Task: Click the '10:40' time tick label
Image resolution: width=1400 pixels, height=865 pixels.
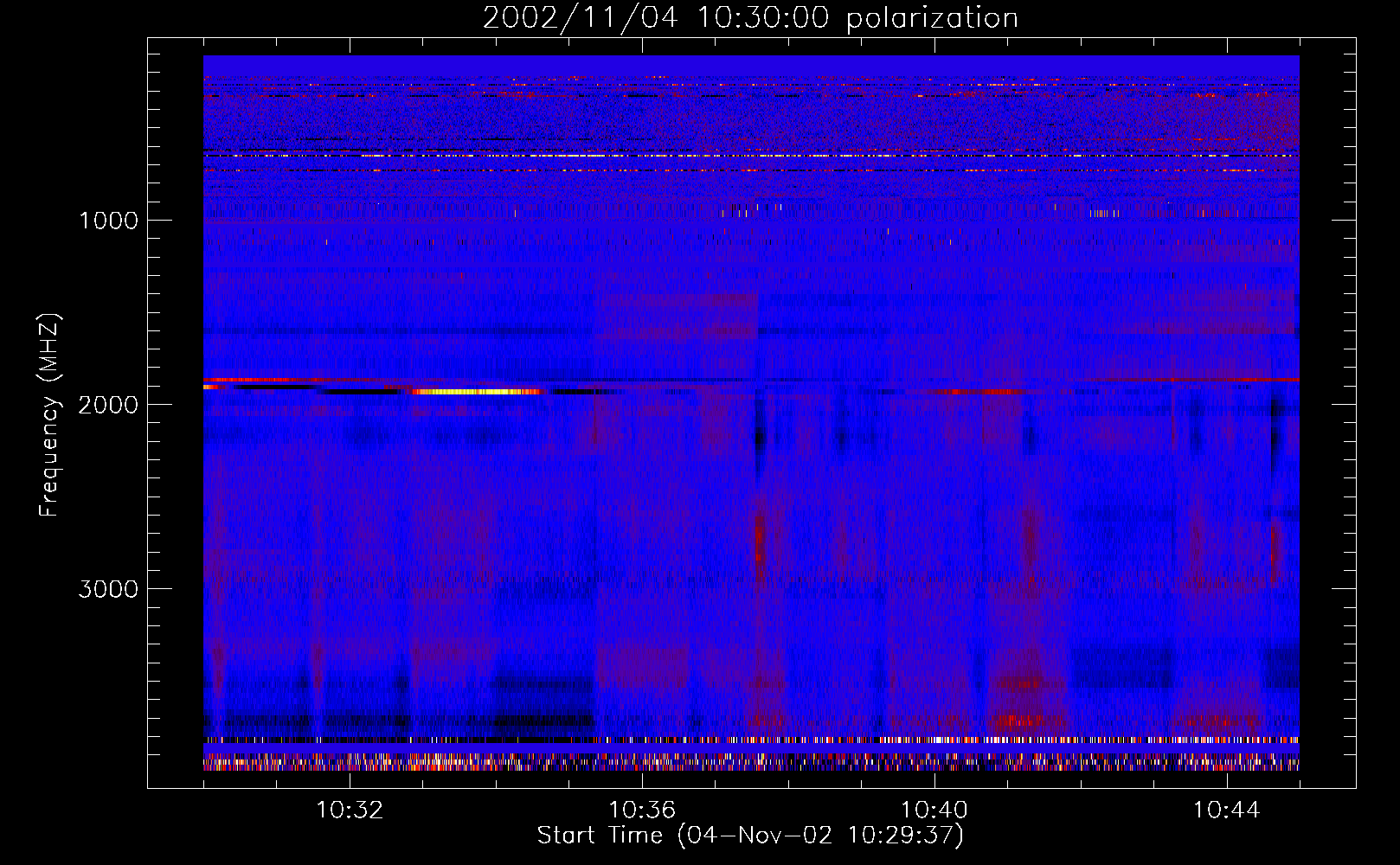Action: point(934,811)
